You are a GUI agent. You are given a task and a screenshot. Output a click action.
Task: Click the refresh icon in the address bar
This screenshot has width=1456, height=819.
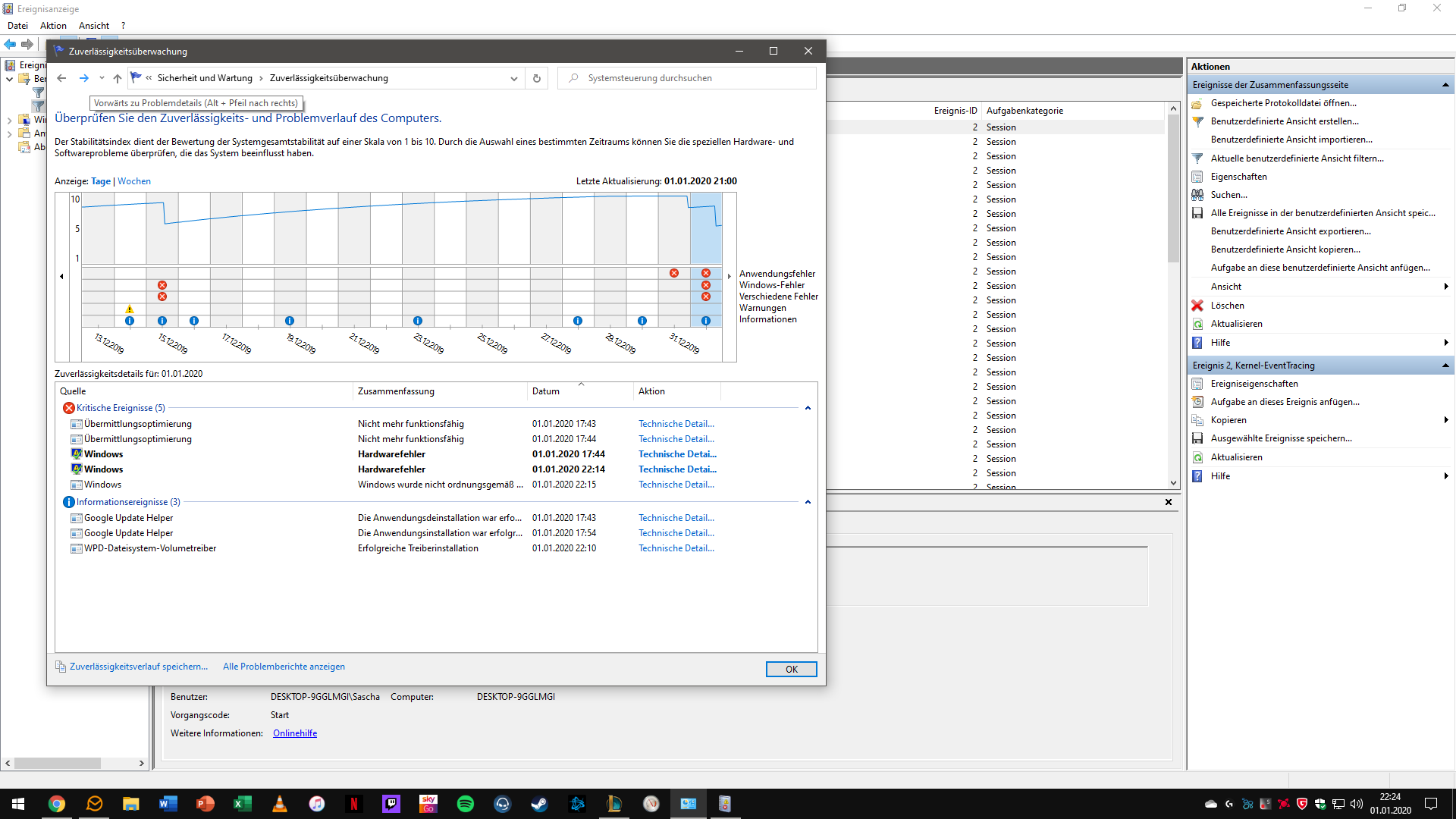(x=537, y=78)
